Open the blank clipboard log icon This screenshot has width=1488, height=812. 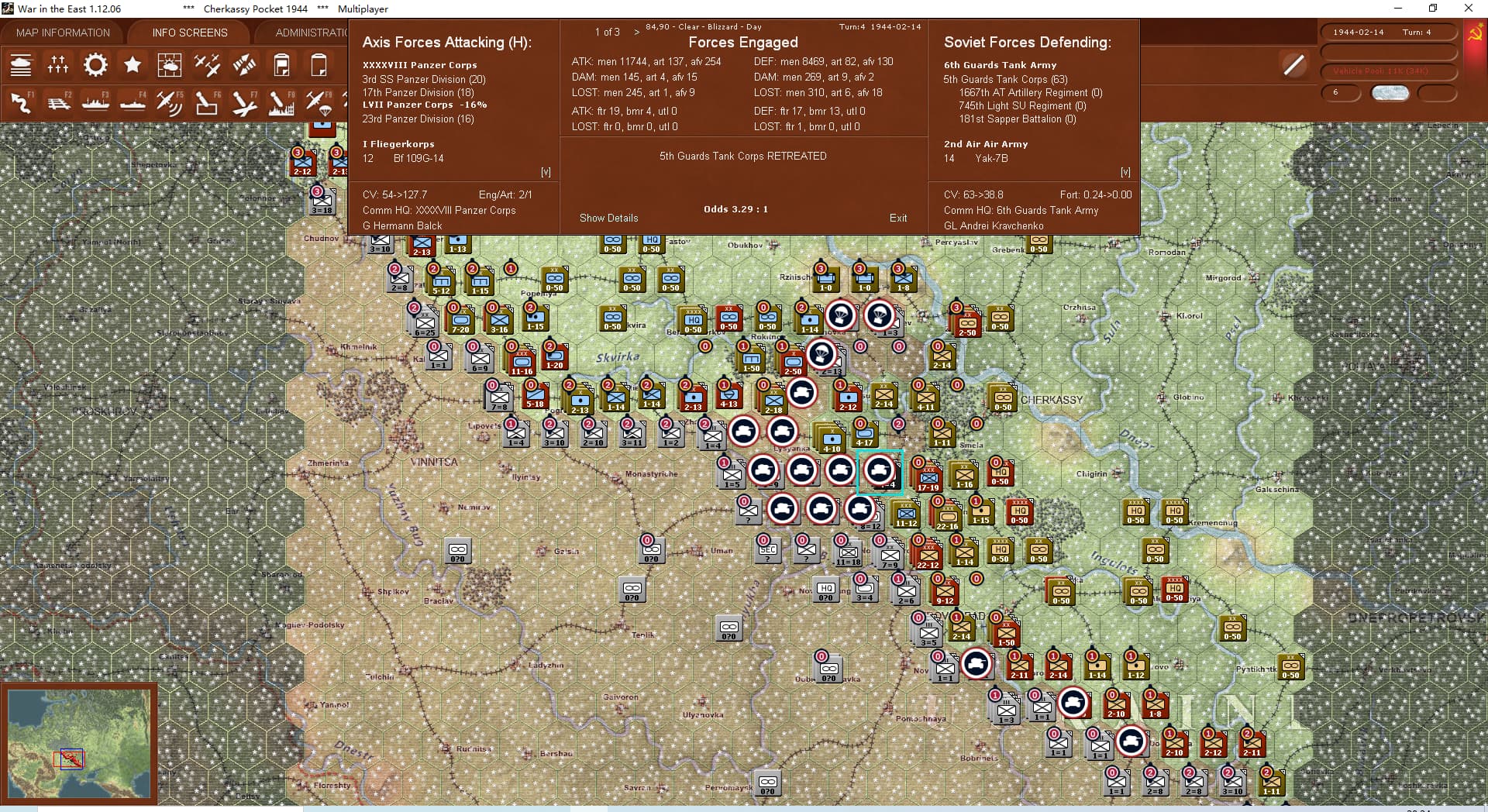click(x=319, y=65)
